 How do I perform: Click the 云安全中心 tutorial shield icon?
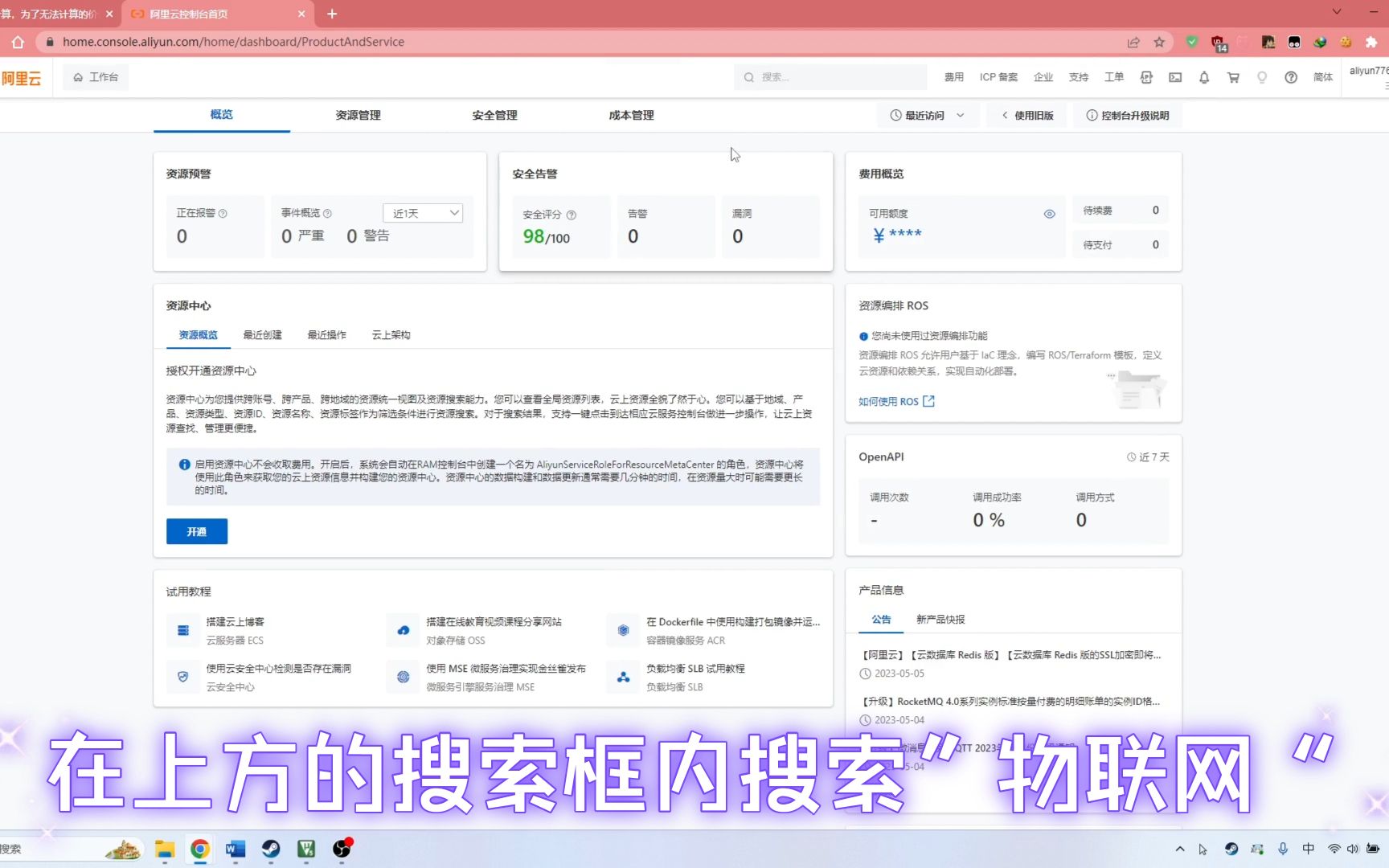click(x=183, y=677)
